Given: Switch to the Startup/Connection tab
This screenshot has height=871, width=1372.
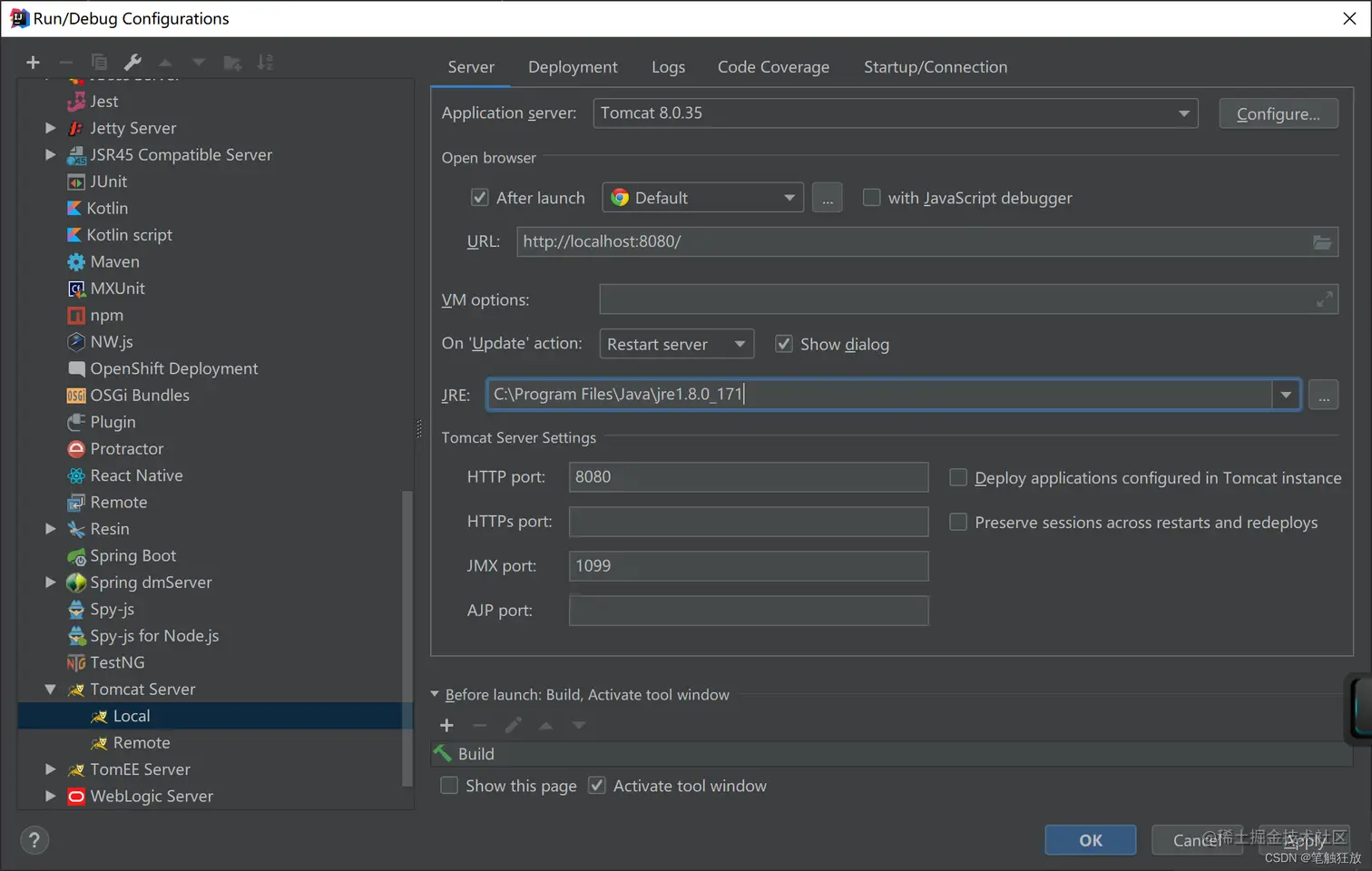Looking at the screenshot, I should point(936,67).
